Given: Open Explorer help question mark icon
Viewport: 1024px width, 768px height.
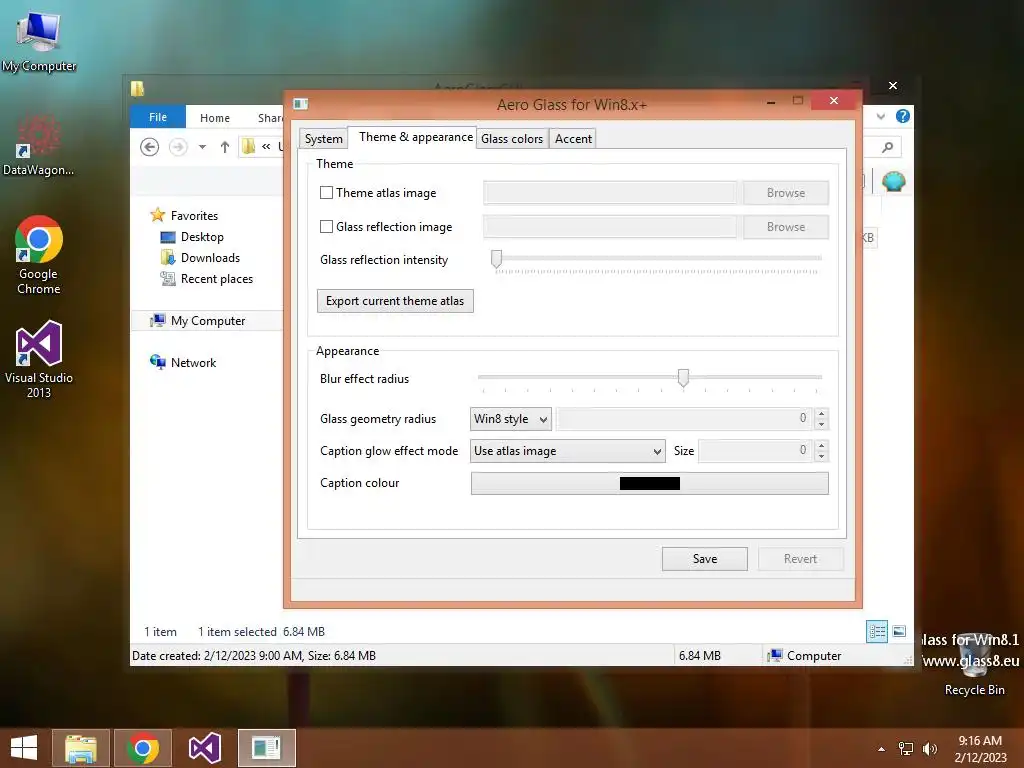Looking at the screenshot, I should tap(903, 116).
